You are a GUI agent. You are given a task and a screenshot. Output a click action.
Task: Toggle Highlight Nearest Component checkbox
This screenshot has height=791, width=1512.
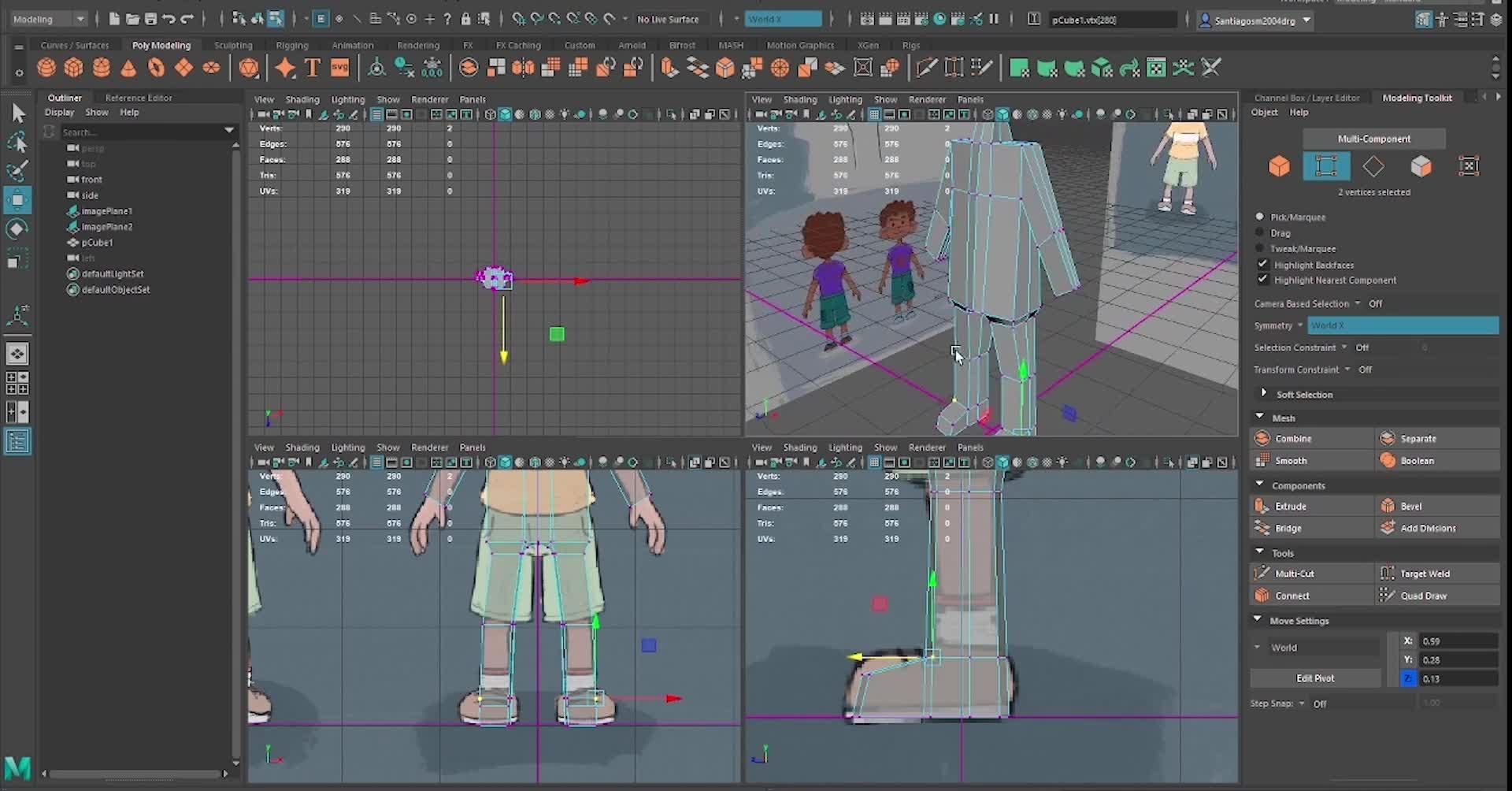[1263, 280]
